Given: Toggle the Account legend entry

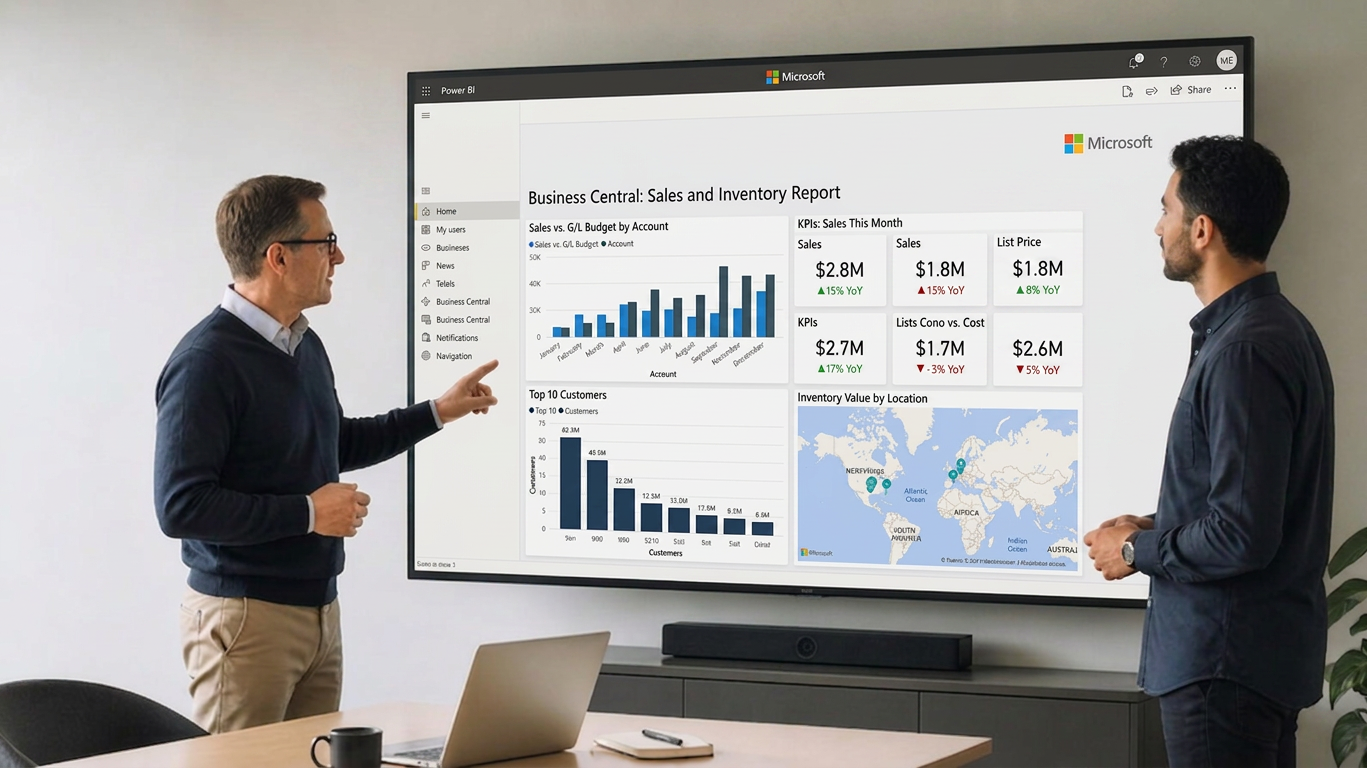Looking at the screenshot, I should pos(618,244).
